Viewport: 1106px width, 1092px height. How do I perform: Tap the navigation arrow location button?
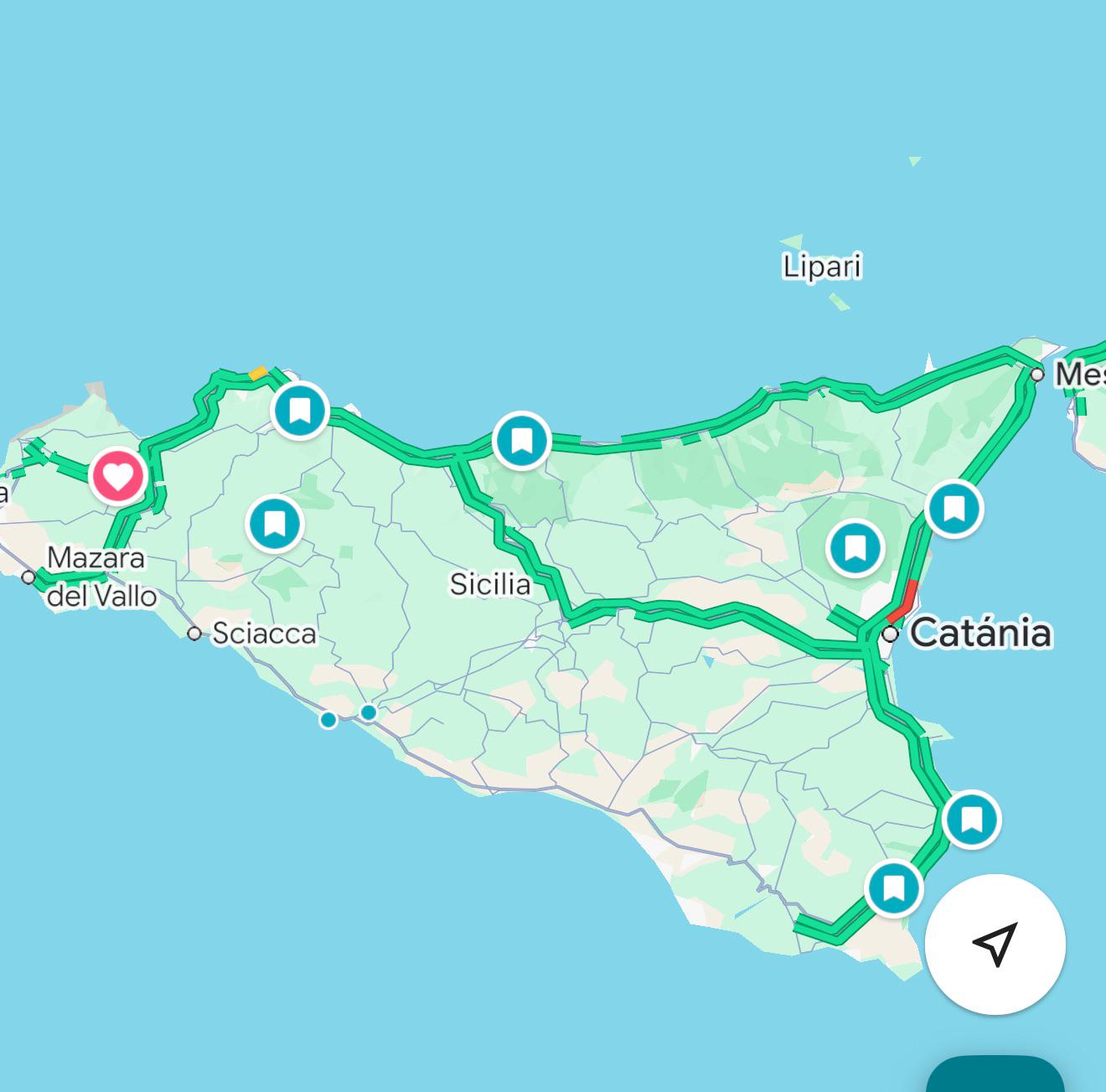995,945
